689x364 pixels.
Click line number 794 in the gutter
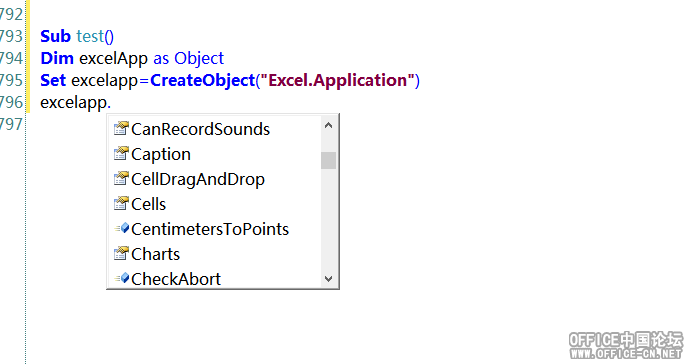pyautogui.click(x=11, y=58)
